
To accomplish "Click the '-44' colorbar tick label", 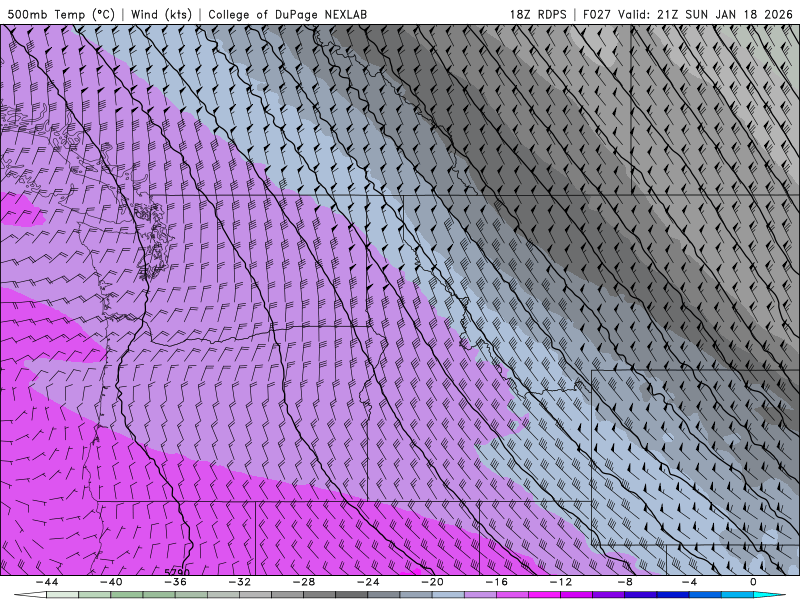I will (x=47, y=582).
